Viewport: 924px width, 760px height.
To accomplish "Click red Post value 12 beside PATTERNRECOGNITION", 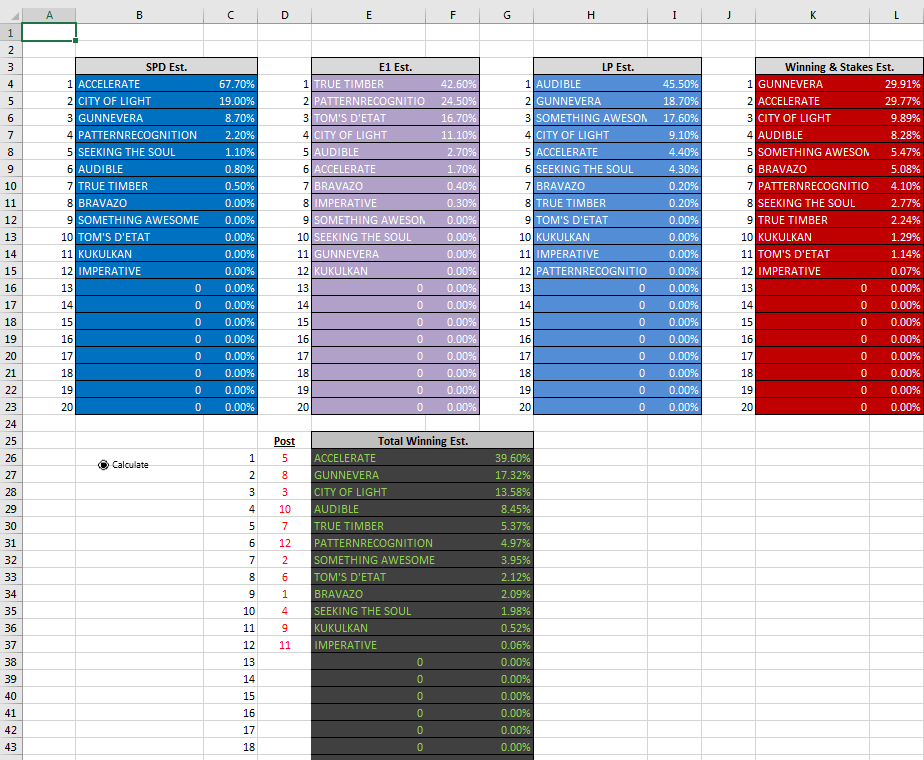I will [284, 543].
